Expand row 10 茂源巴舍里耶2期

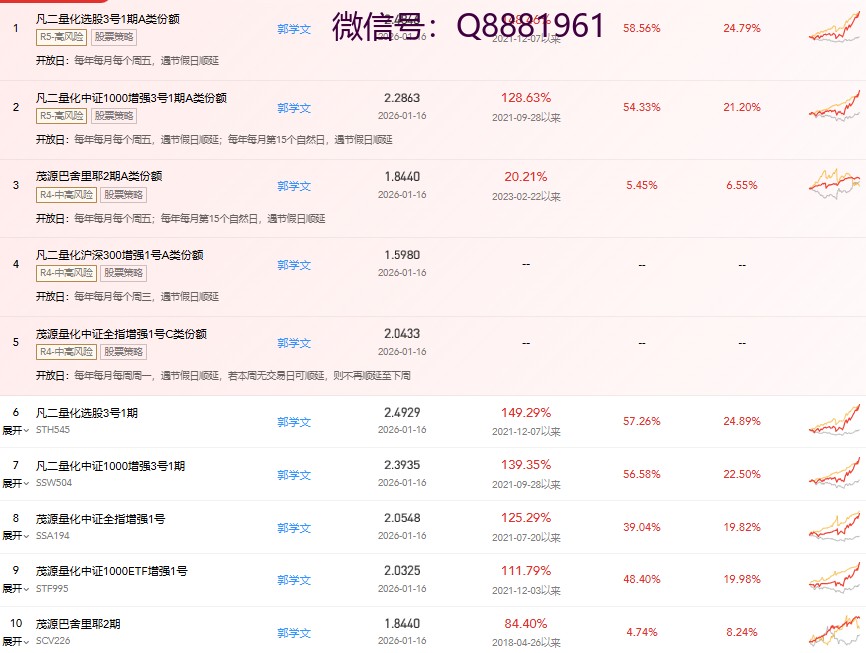pyautogui.click(x=15, y=641)
